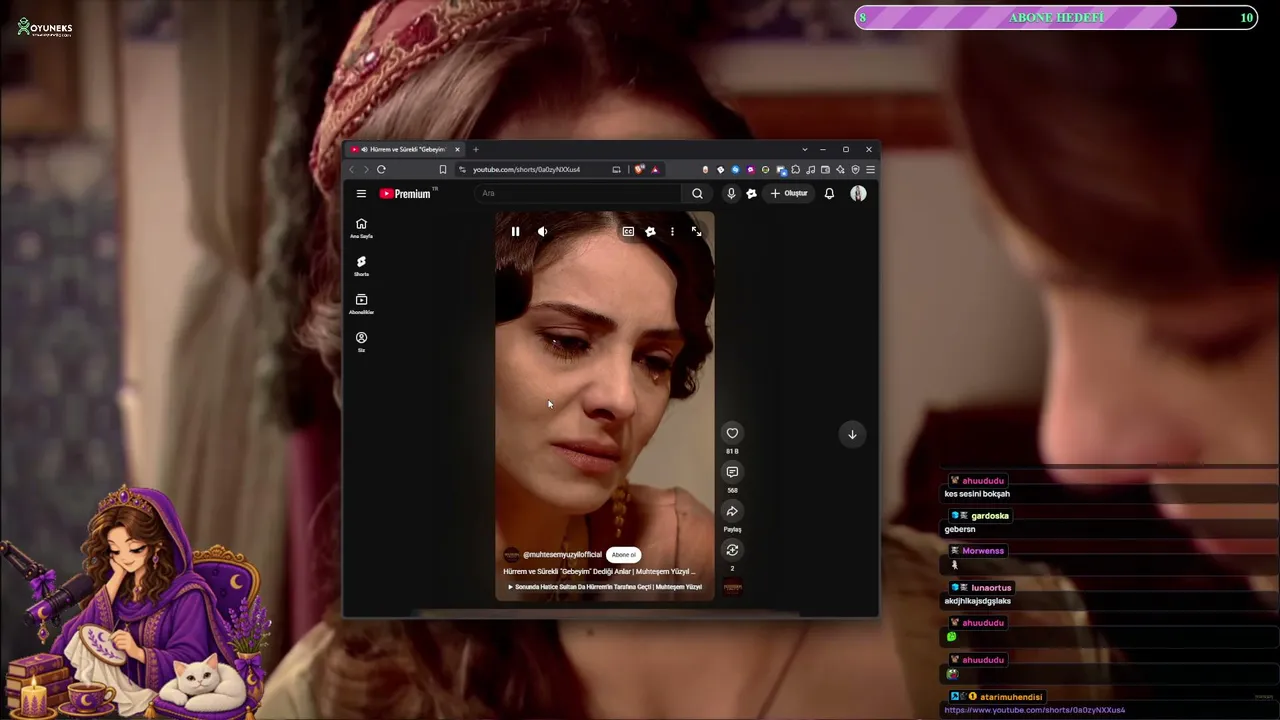Screen dimensions: 1280x720
Task: Click chat username 'atarimuhendisi'
Action: pyautogui.click(x=1011, y=697)
